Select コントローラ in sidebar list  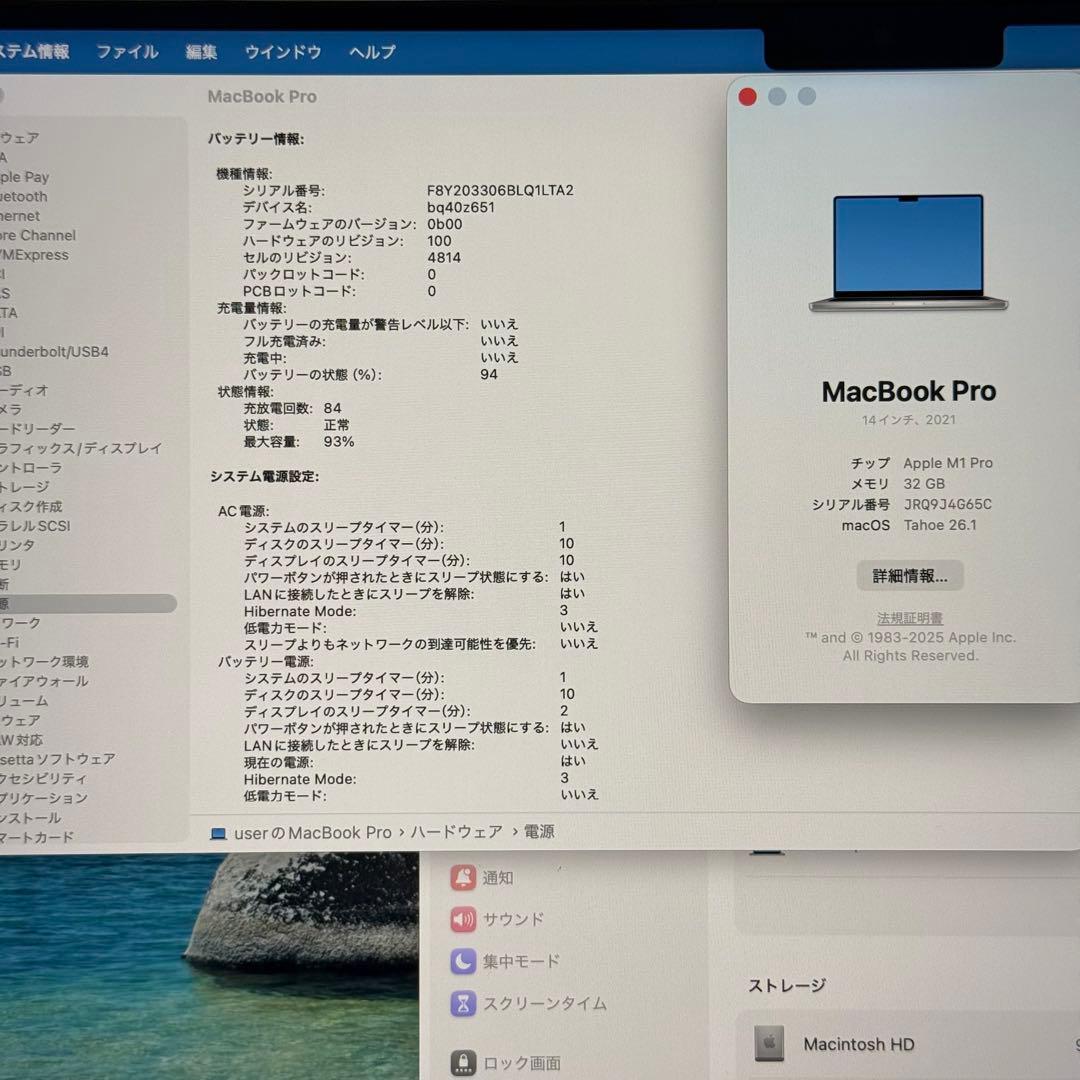(x=31, y=467)
